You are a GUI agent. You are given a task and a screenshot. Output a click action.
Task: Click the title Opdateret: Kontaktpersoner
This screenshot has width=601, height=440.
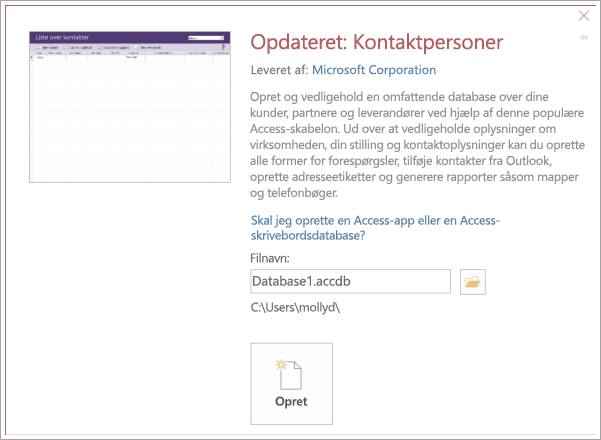pos(376,42)
